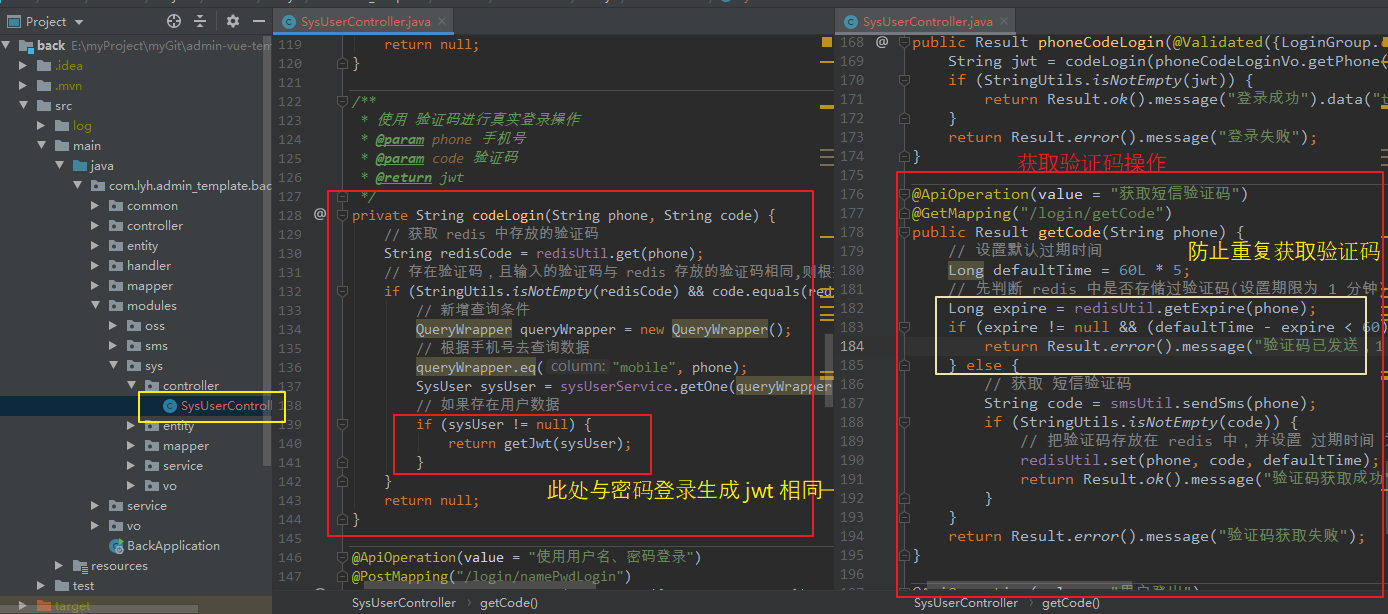Click the @ gutter icon at line 128
This screenshot has width=1388, height=614.
(x=320, y=214)
